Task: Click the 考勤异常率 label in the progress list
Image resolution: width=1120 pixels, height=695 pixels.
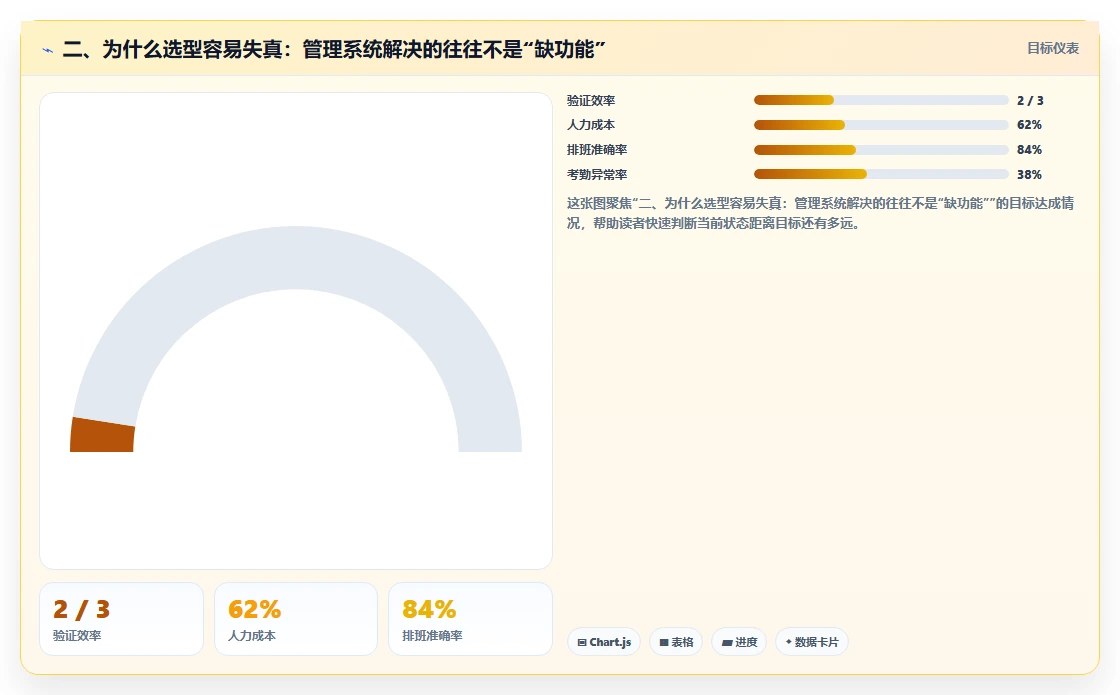Action: 597,174
